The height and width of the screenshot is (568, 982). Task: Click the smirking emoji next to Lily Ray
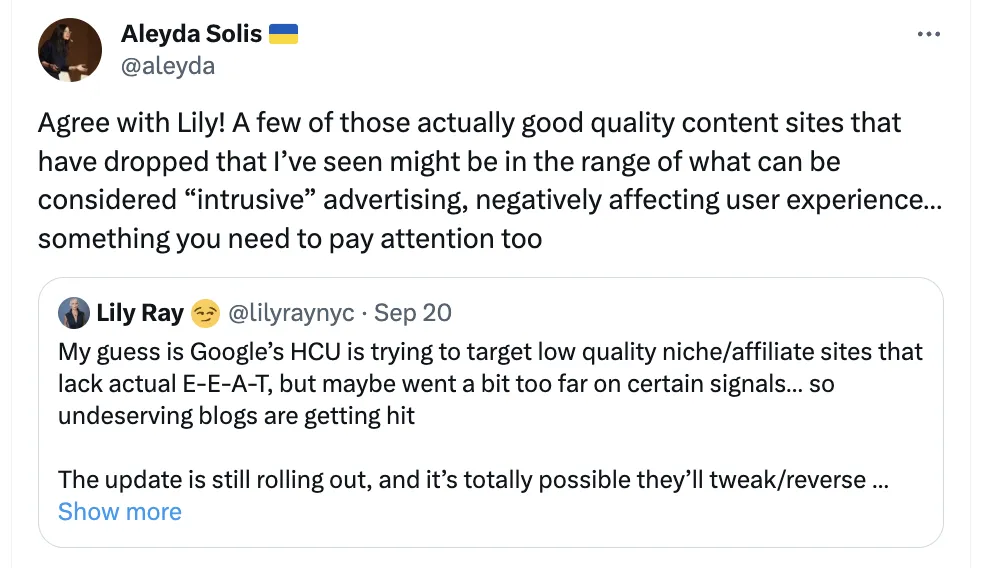pyautogui.click(x=205, y=313)
